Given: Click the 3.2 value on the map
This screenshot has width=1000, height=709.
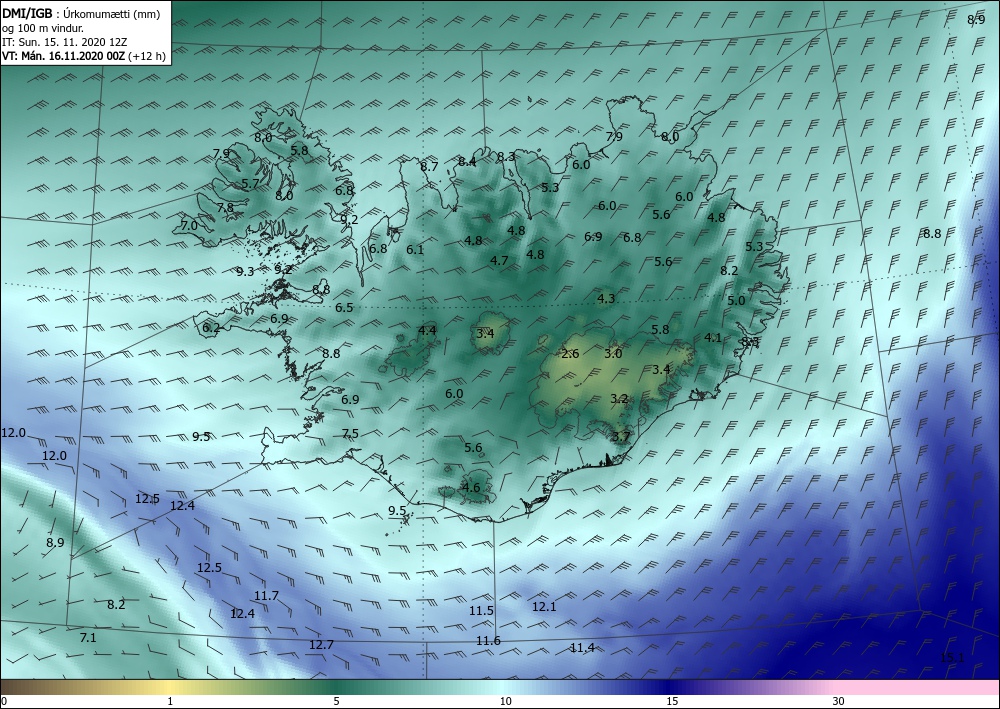Looking at the screenshot, I should [x=619, y=399].
